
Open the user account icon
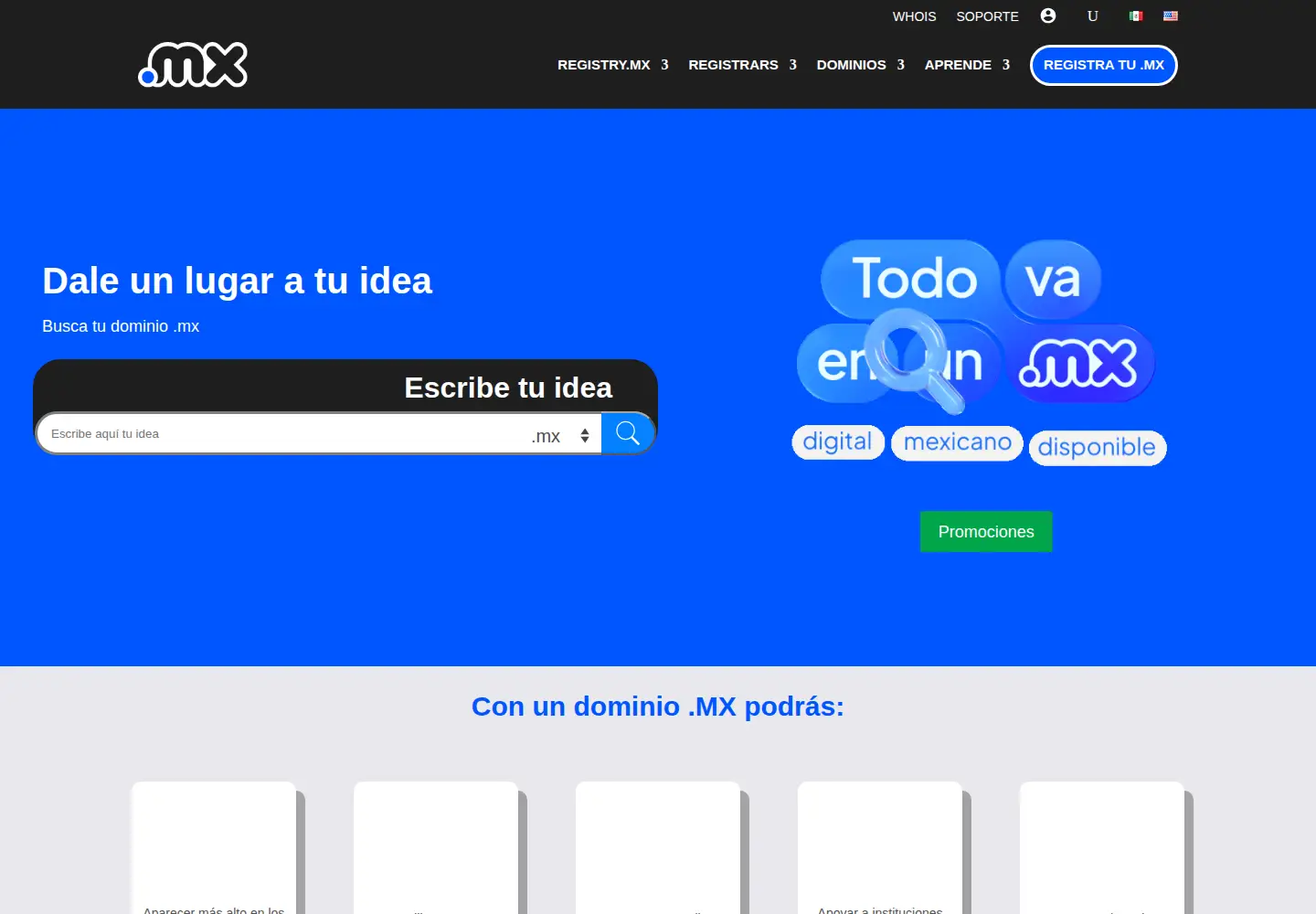coord(1048,16)
